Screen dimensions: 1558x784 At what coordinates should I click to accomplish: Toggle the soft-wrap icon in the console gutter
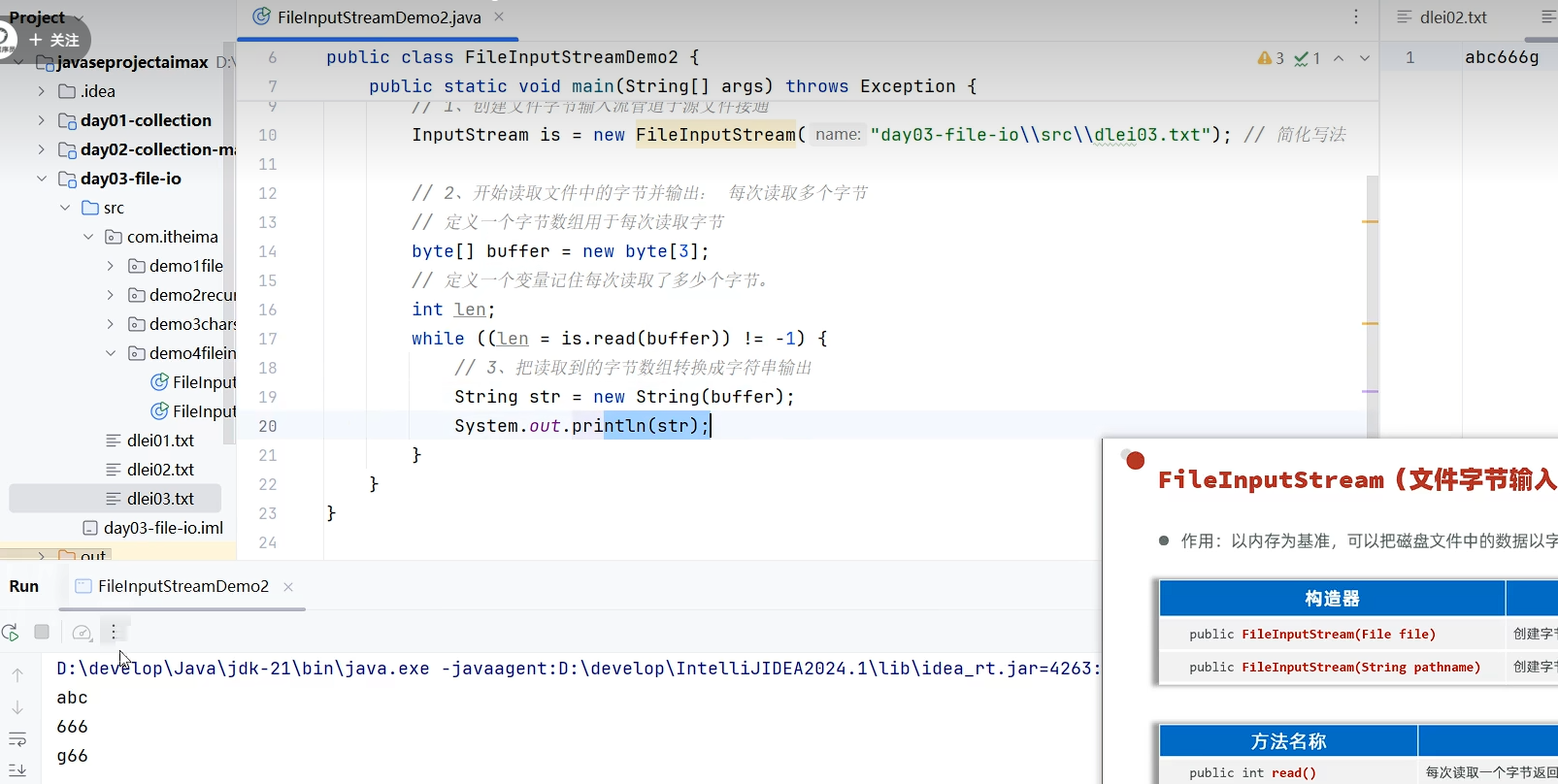(17, 739)
